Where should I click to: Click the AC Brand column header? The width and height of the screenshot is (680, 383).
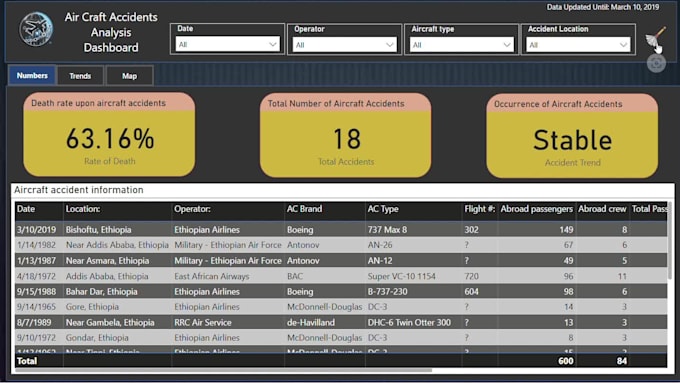[x=304, y=209]
